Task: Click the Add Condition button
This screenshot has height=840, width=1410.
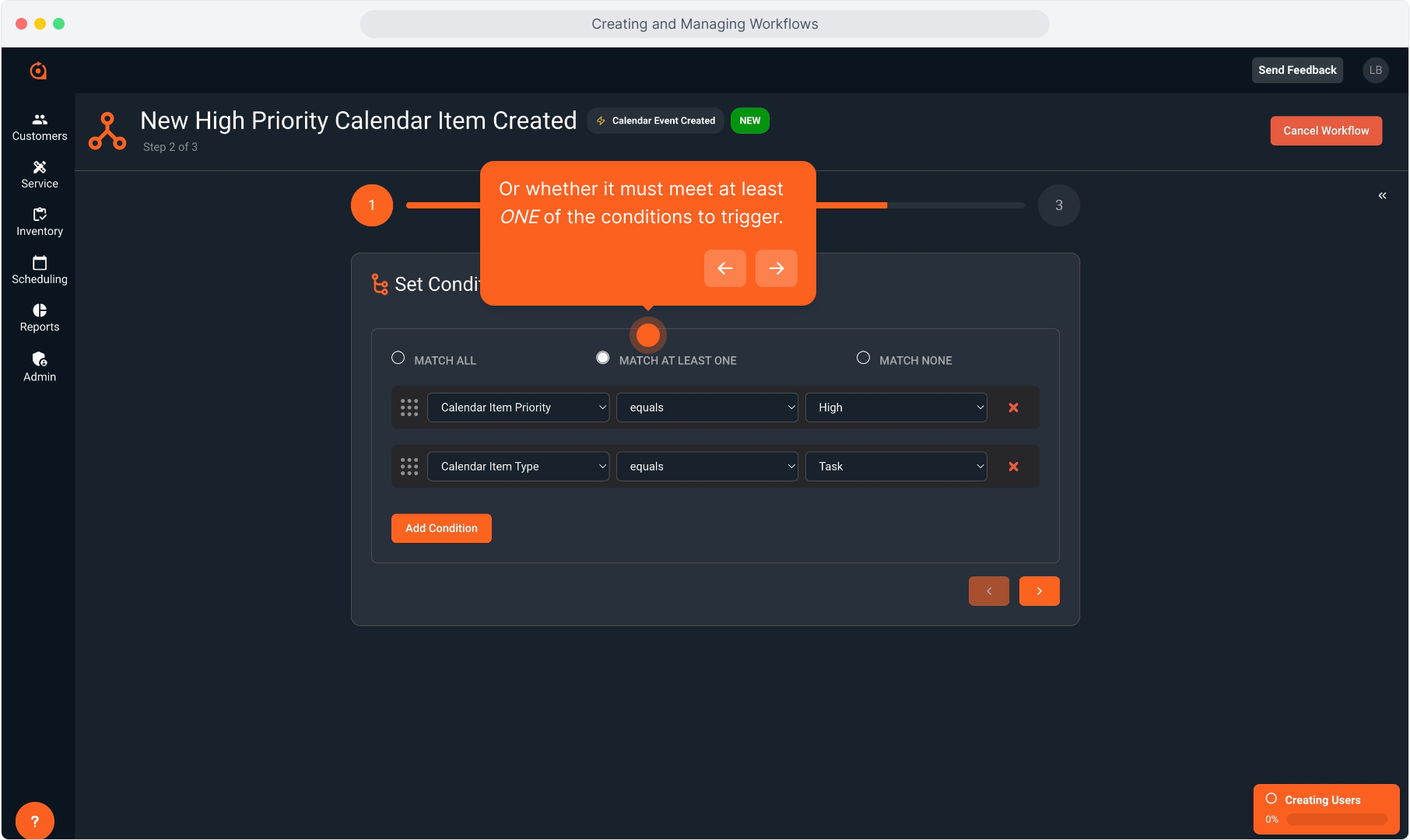Action: coord(441,528)
